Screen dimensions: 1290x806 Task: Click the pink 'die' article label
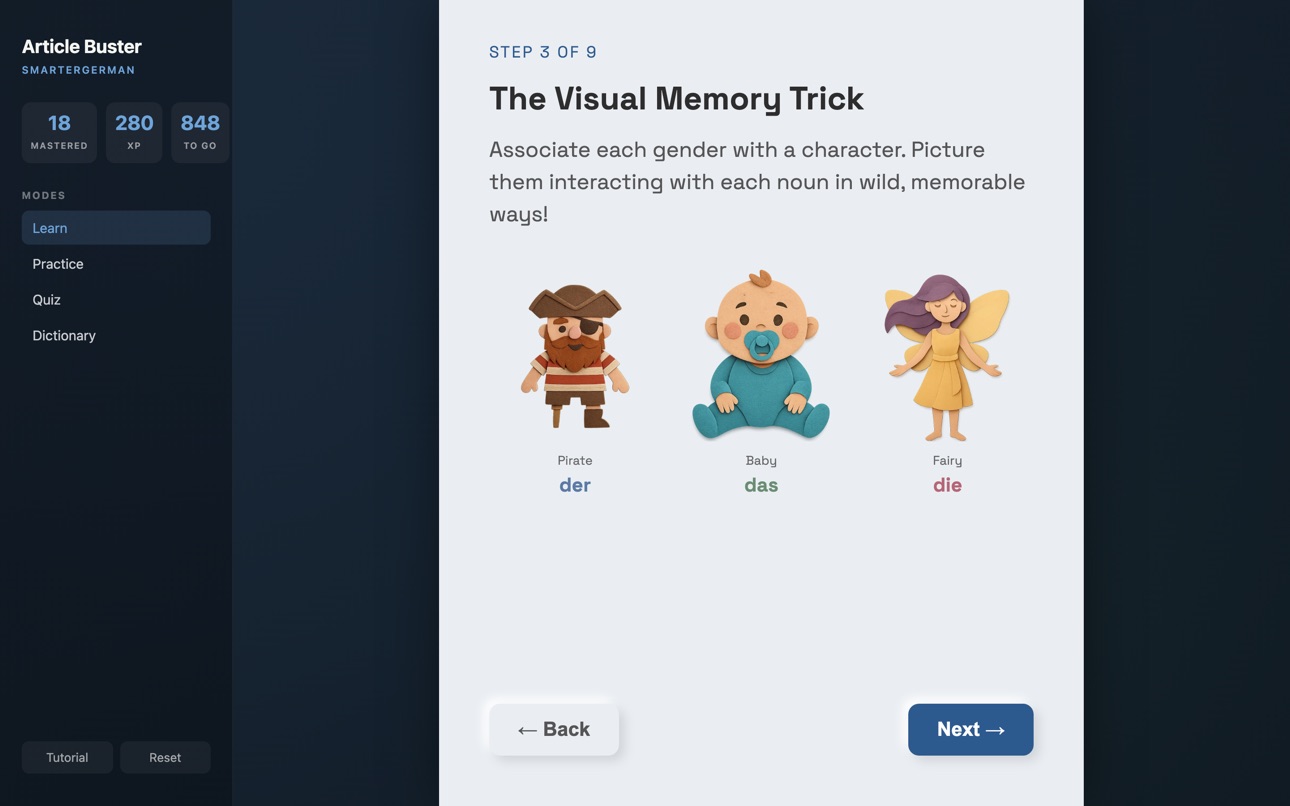click(947, 485)
